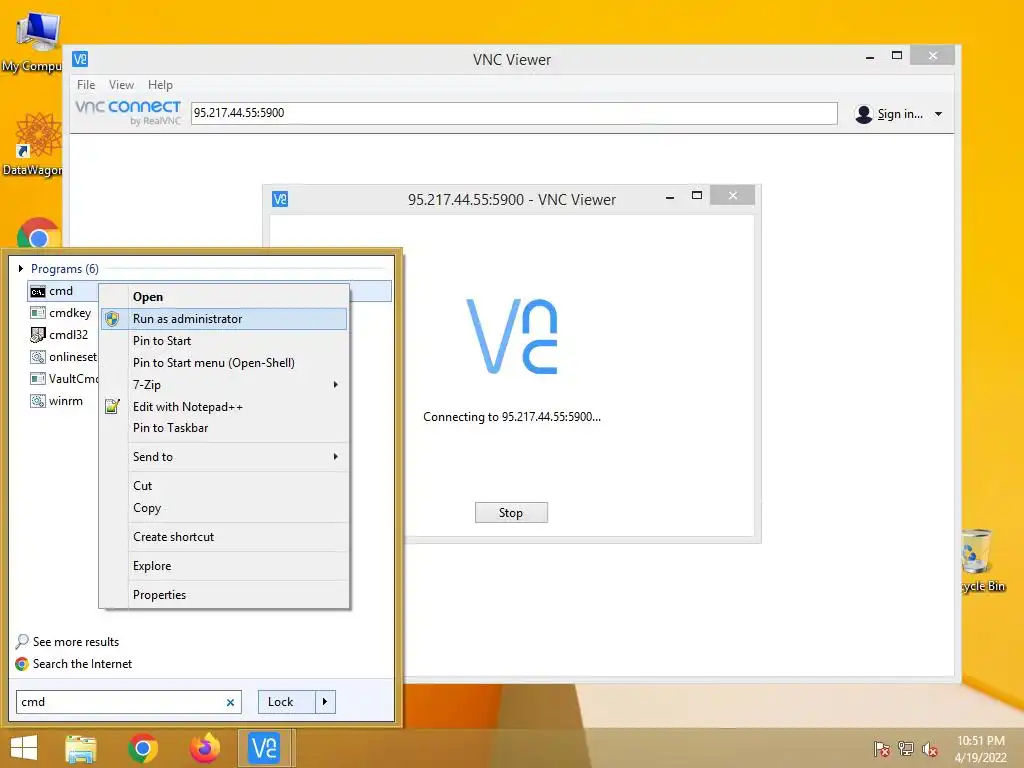Open File Explorer from the taskbar
Viewport: 1024px width, 768px height.
[x=81, y=748]
